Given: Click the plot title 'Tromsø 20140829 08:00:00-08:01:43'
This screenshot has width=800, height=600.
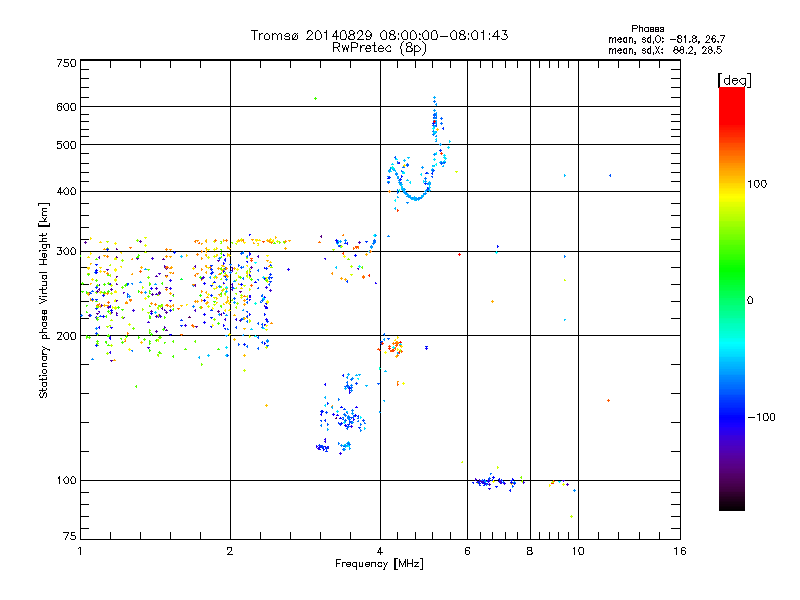Looking at the screenshot, I should (x=379, y=35).
